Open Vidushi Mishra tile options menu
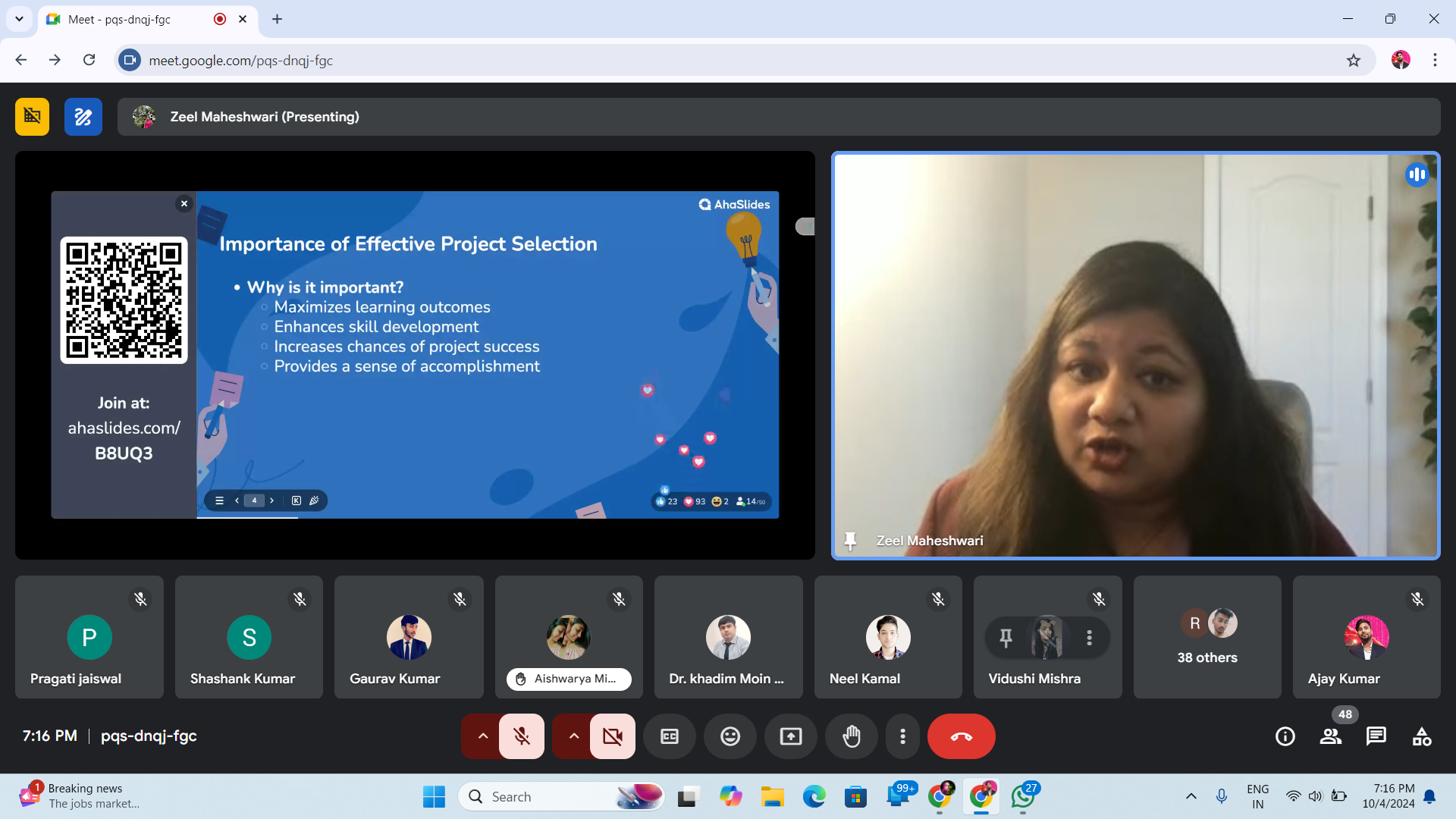Screen dimensions: 1456x819 [x=1089, y=638]
